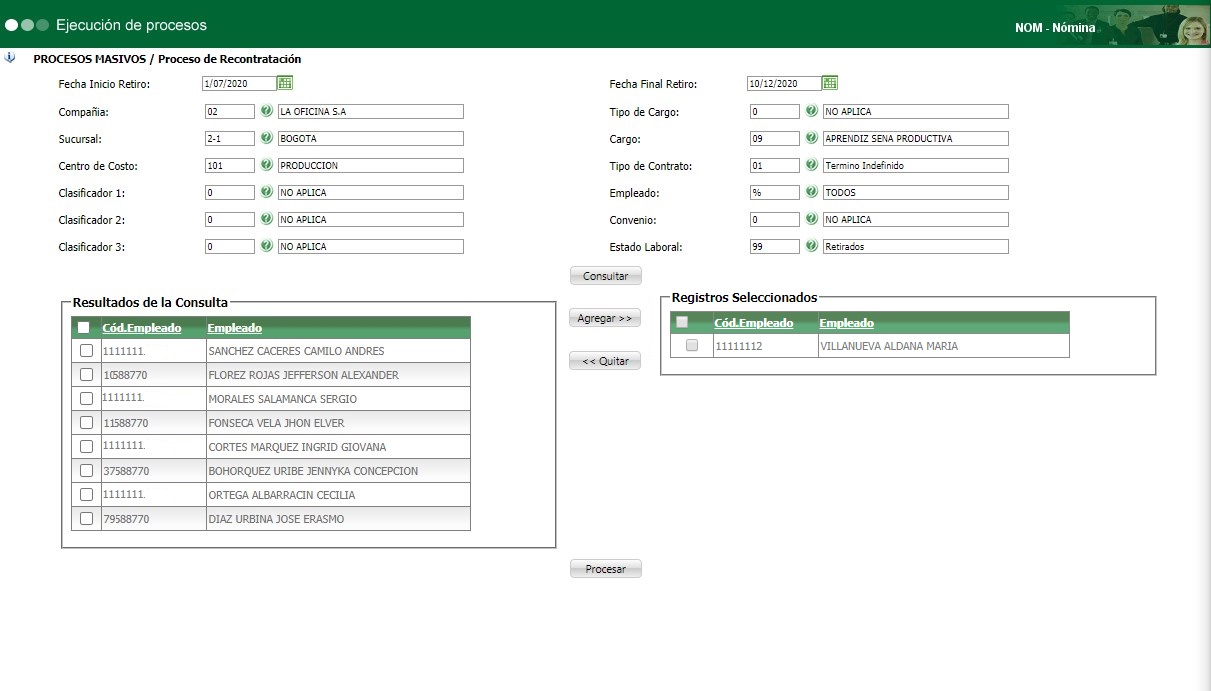1211x691 pixels.
Task: Sort selected records by Empleado header
Action: (x=846, y=322)
